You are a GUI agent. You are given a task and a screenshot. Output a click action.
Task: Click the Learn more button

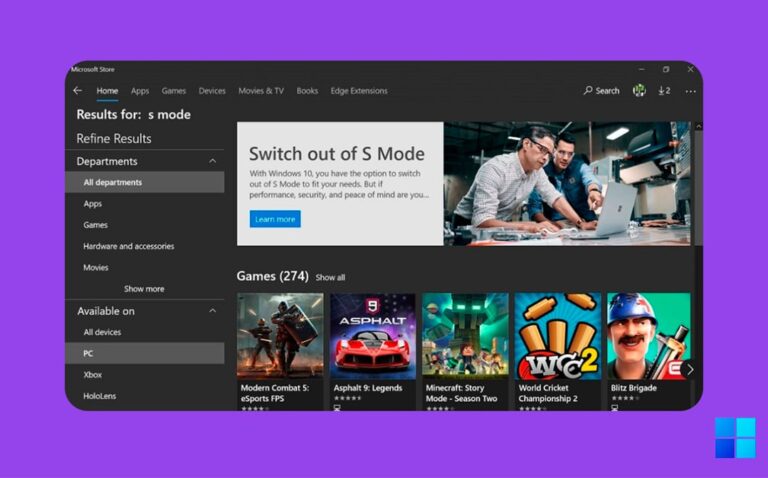tap(275, 219)
